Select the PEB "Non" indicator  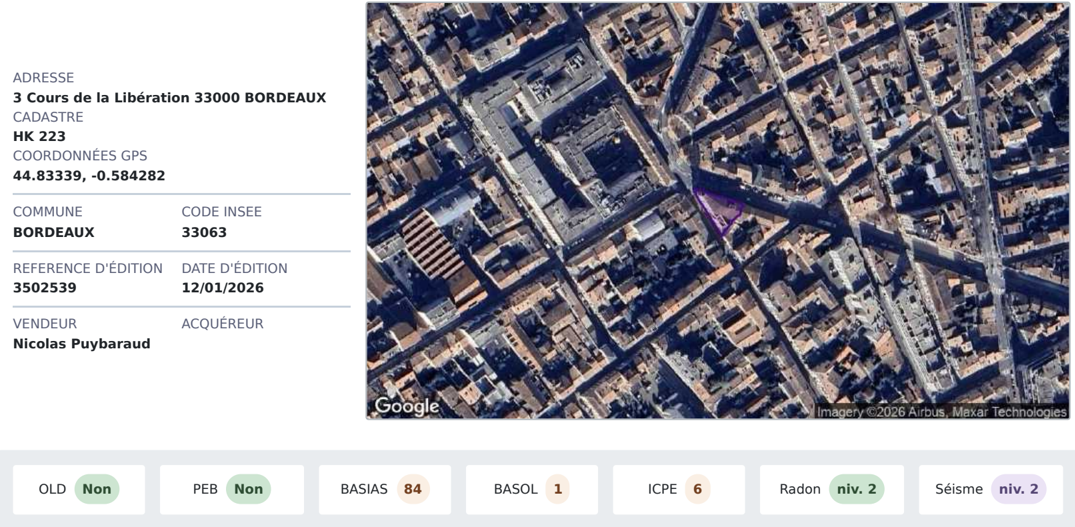[x=248, y=489]
